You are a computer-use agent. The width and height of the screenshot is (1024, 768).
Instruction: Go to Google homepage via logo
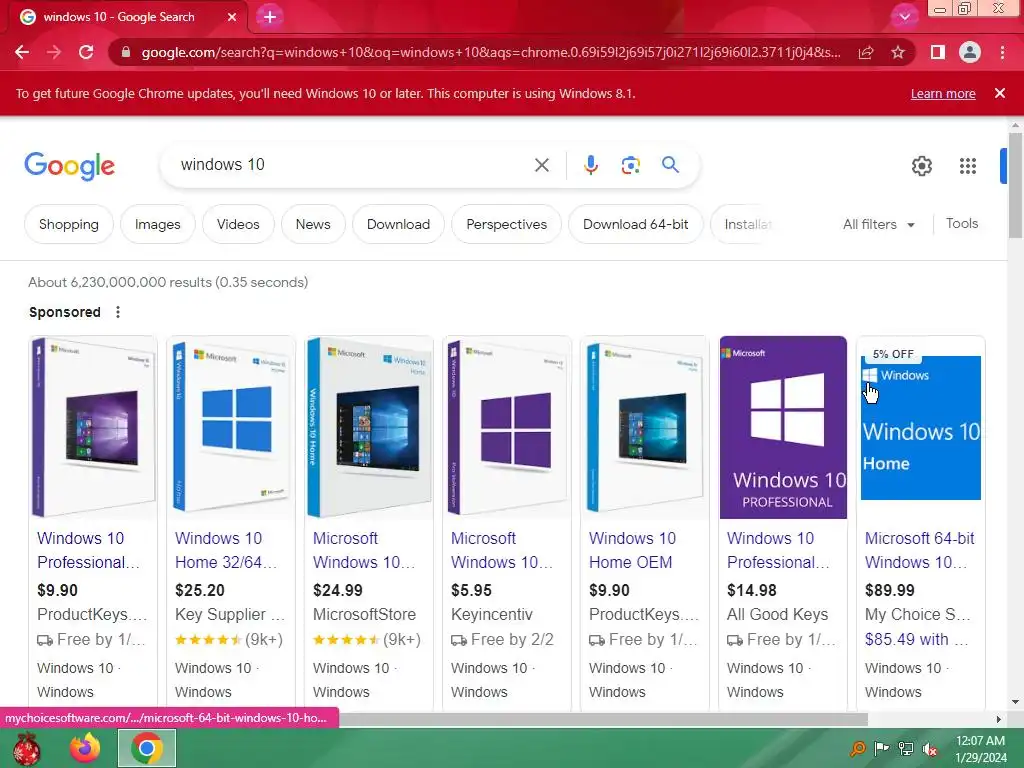[x=69, y=166]
